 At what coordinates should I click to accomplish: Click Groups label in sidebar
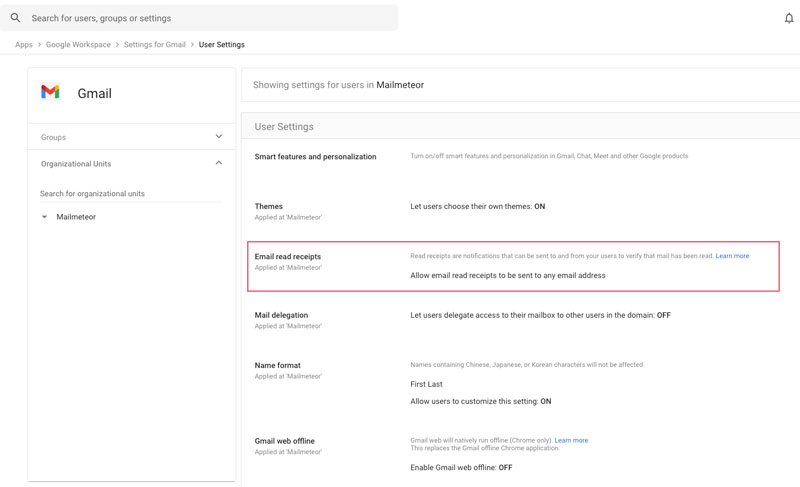pyautogui.click(x=54, y=137)
